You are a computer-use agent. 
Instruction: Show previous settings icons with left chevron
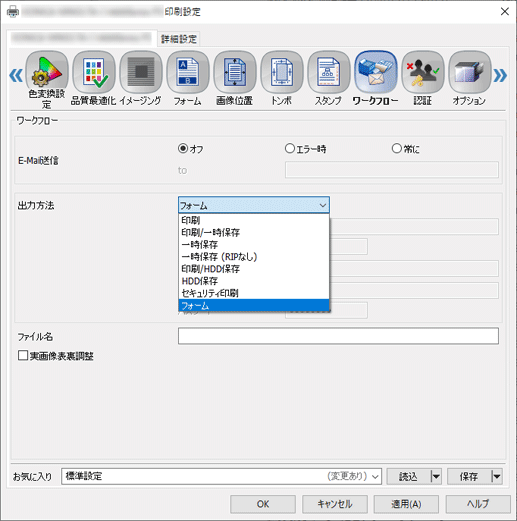(16, 75)
